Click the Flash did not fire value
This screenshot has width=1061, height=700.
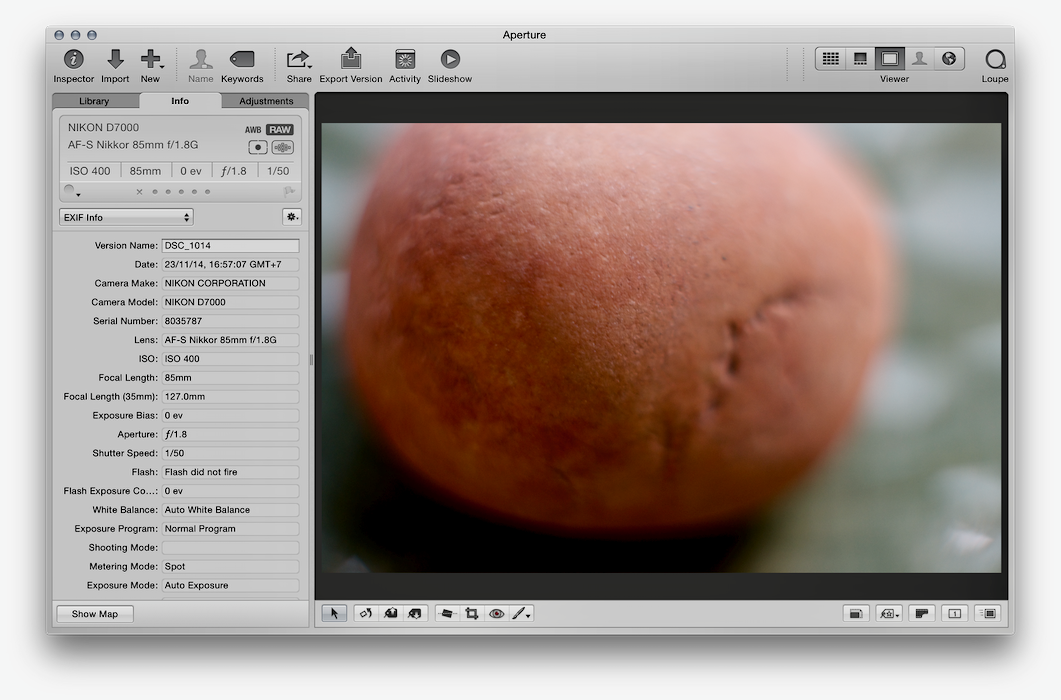[x=230, y=472]
